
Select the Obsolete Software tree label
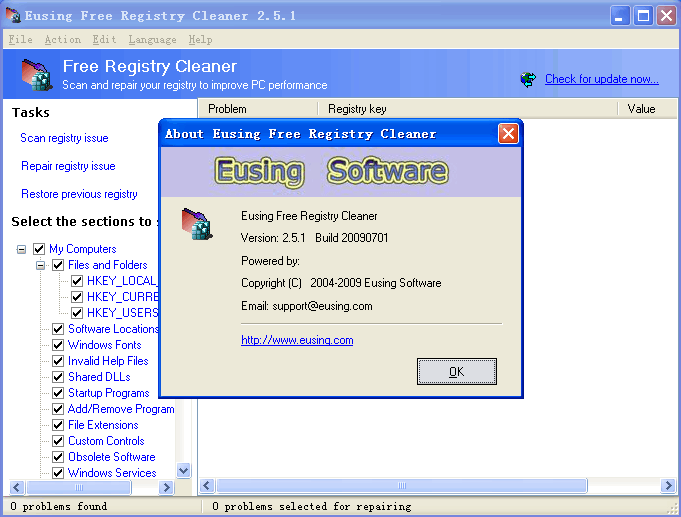[x=112, y=457]
